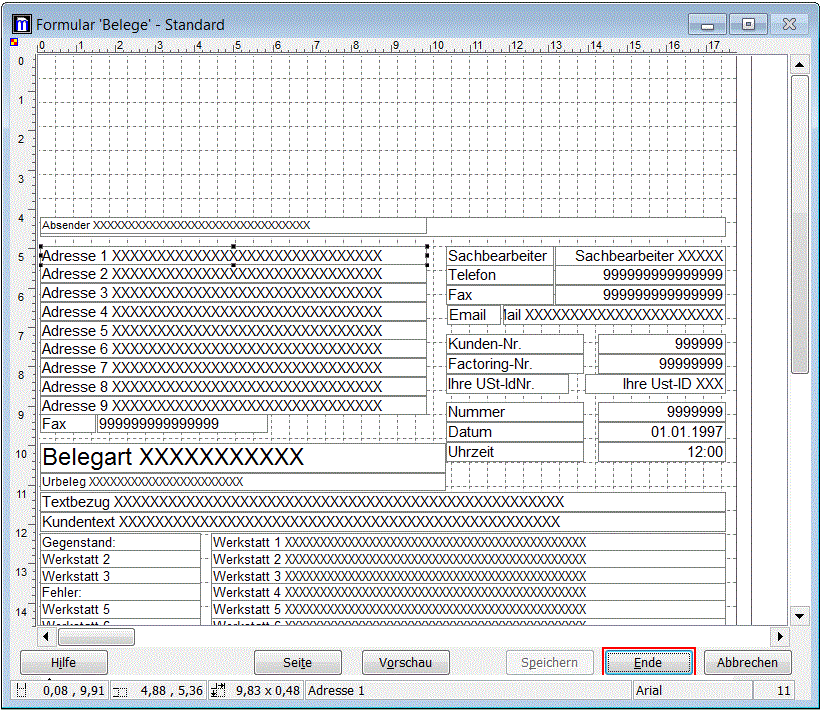Select the Adresse 6 field

pos(234,349)
